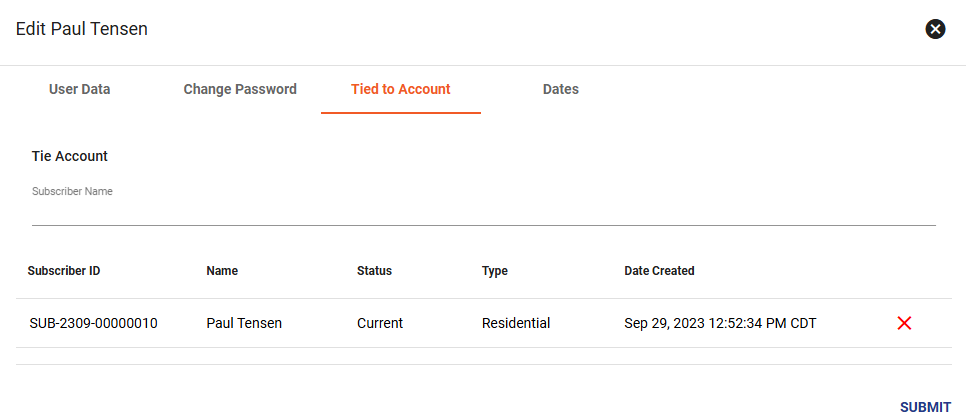The image size is (966, 419).
Task: Remove tied account with red X icon
Action: tap(904, 323)
